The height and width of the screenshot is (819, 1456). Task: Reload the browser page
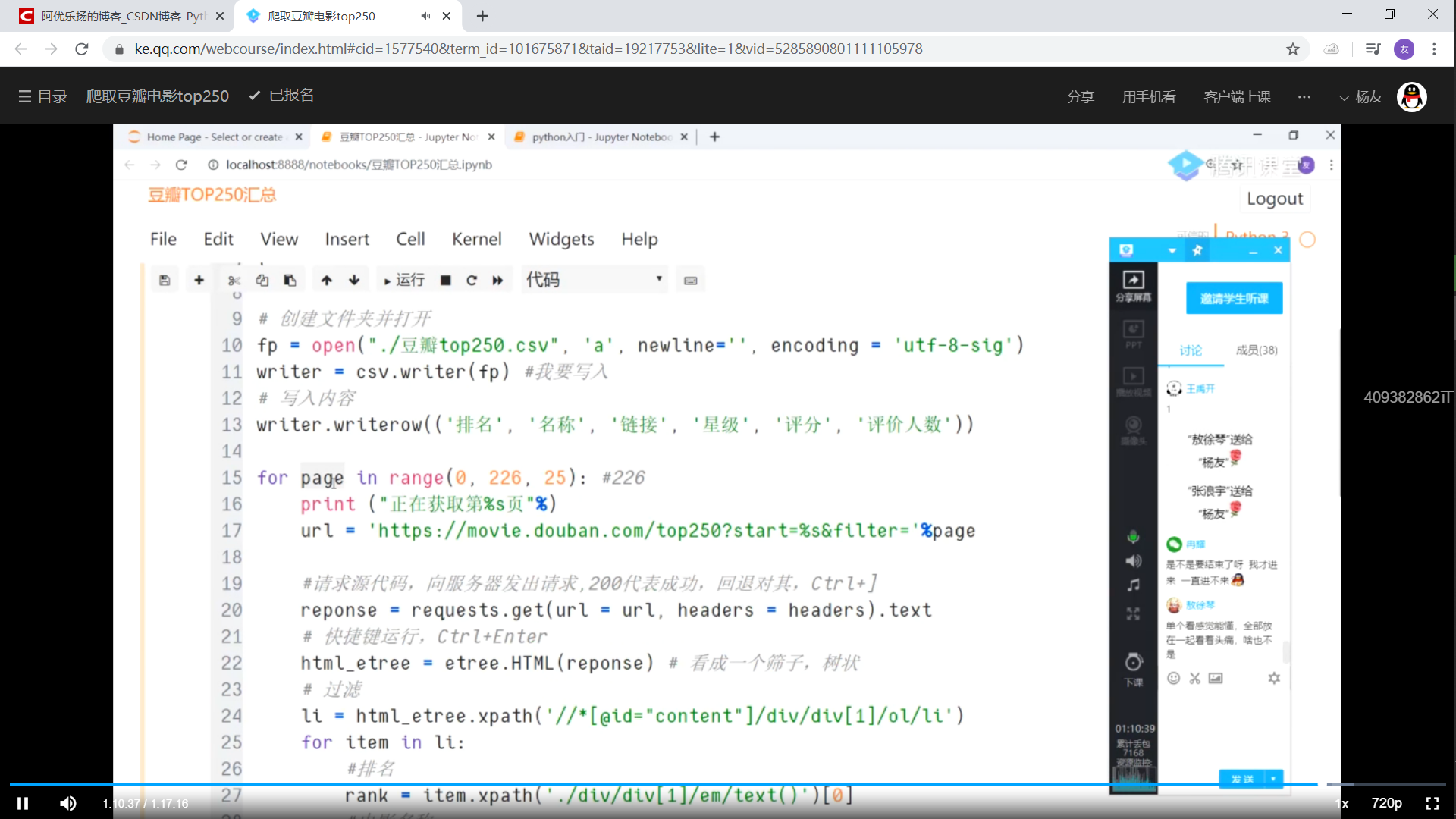pyautogui.click(x=82, y=49)
